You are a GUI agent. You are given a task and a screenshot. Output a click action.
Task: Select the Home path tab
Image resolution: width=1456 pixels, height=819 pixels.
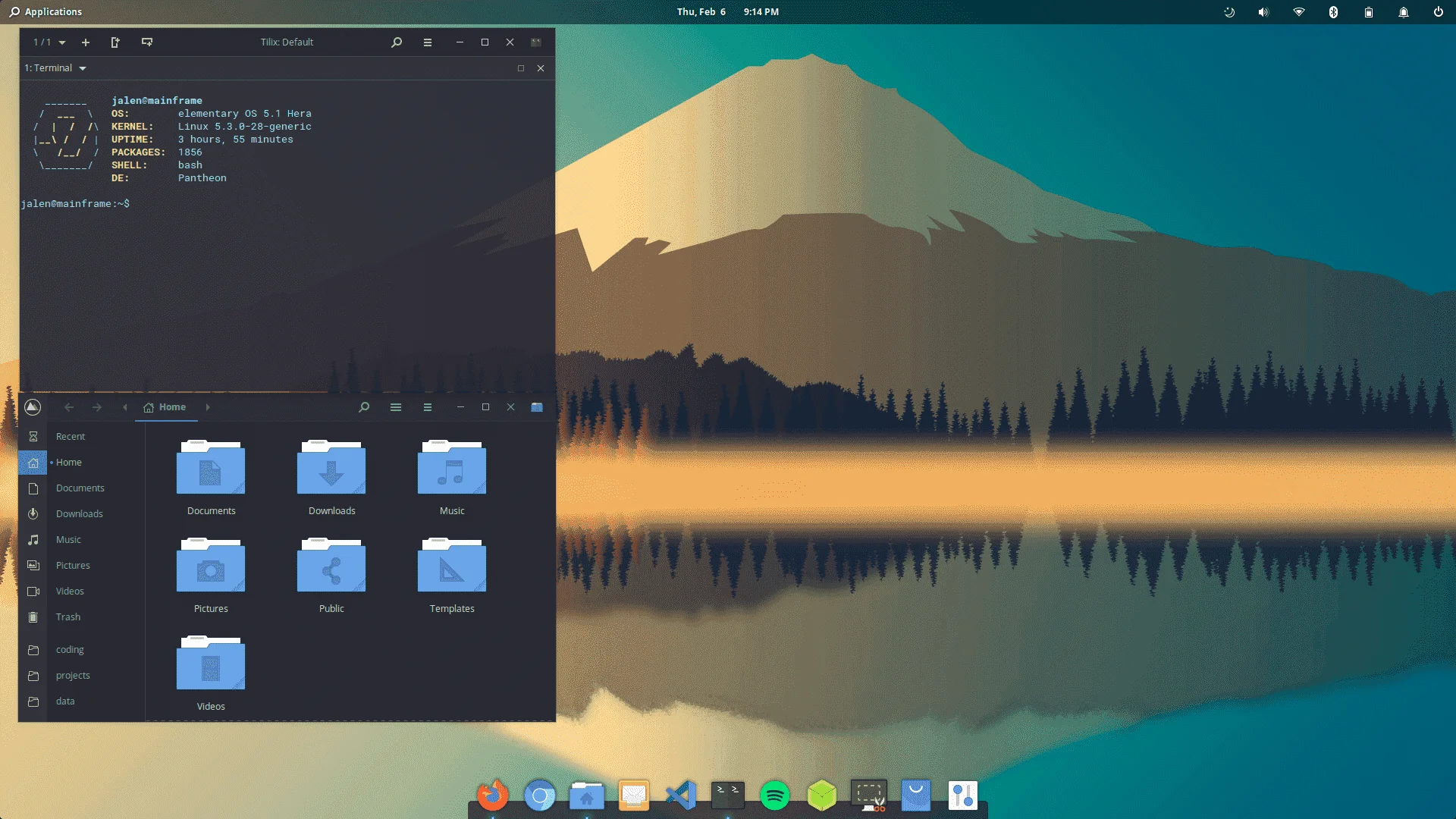165,407
